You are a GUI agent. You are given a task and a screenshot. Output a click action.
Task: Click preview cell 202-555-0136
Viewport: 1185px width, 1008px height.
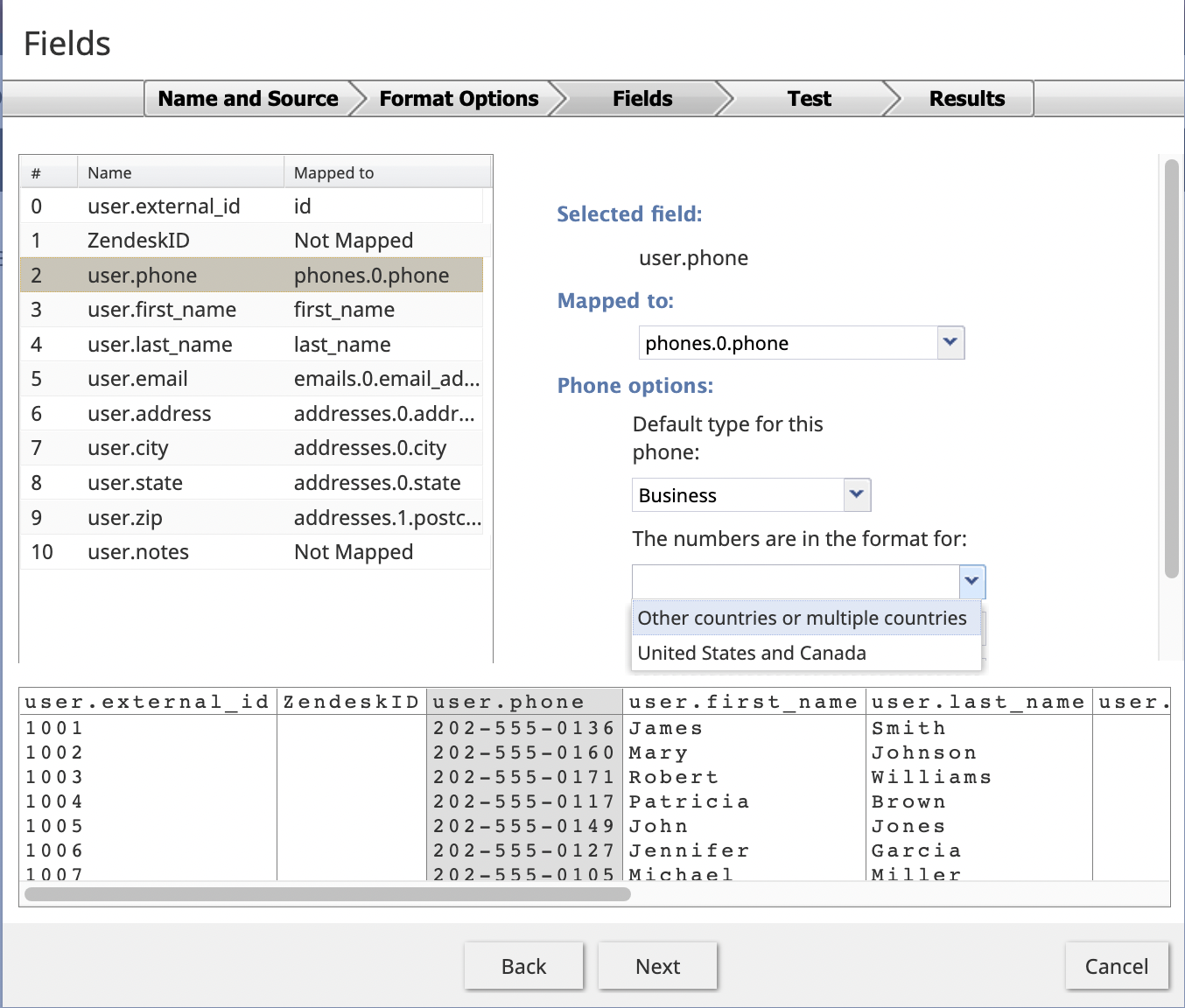pos(524,728)
